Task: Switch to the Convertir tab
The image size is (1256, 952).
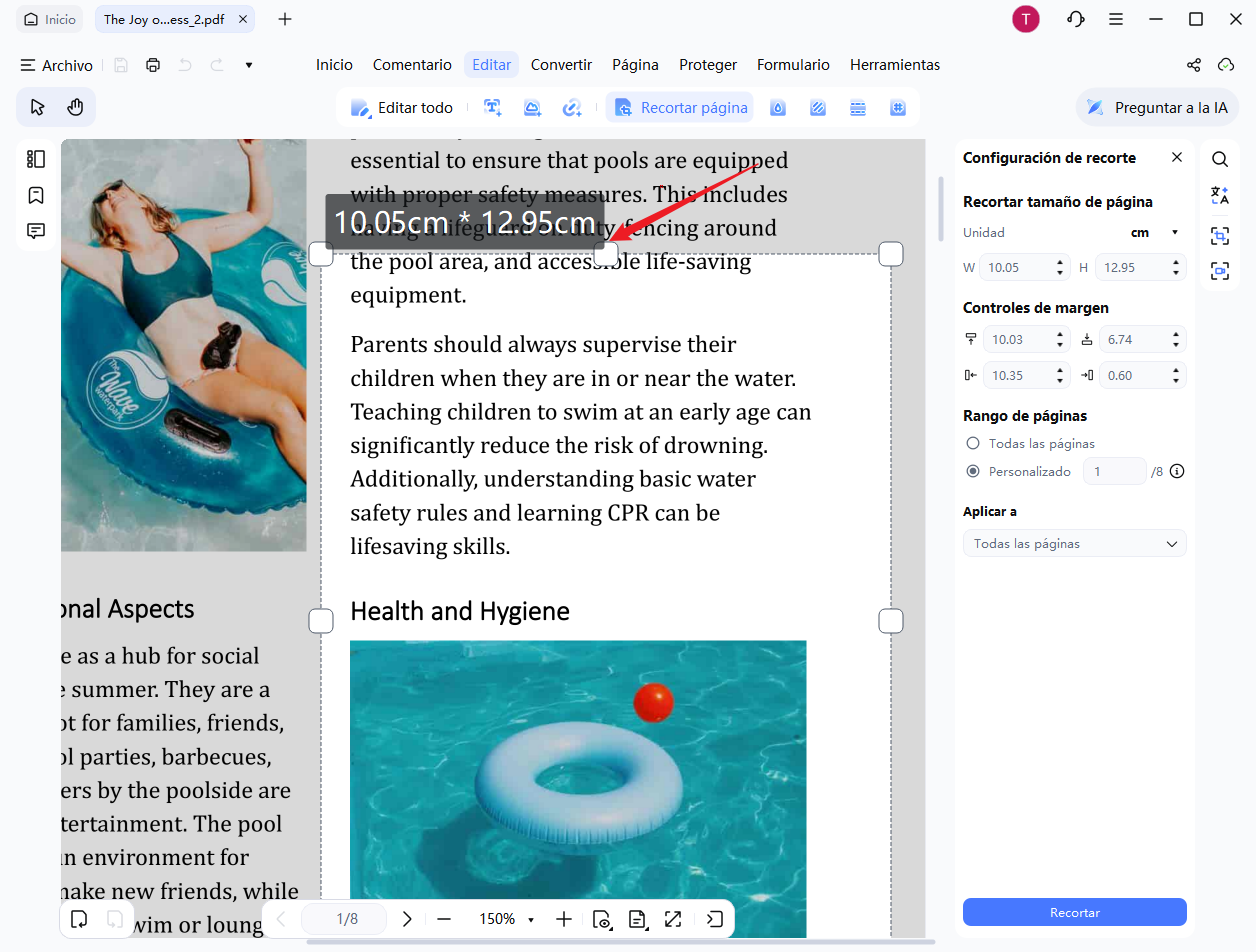Action: 561,65
